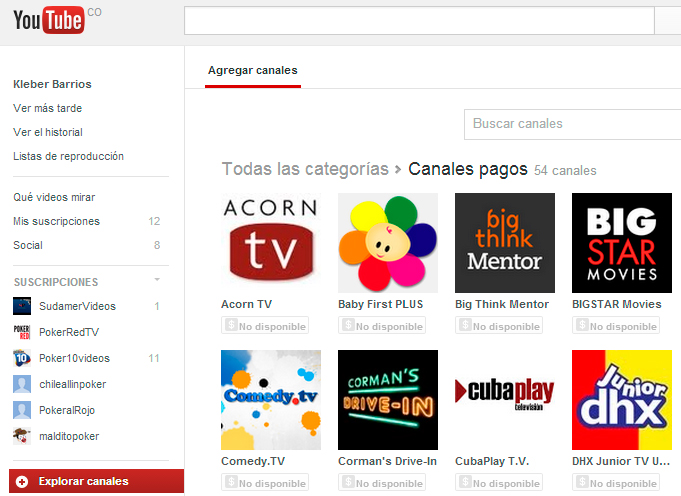The width and height of the screenshot is (681, 496).
Task: Click No disponible under Baby First PLUS
Action: [382, 326]
